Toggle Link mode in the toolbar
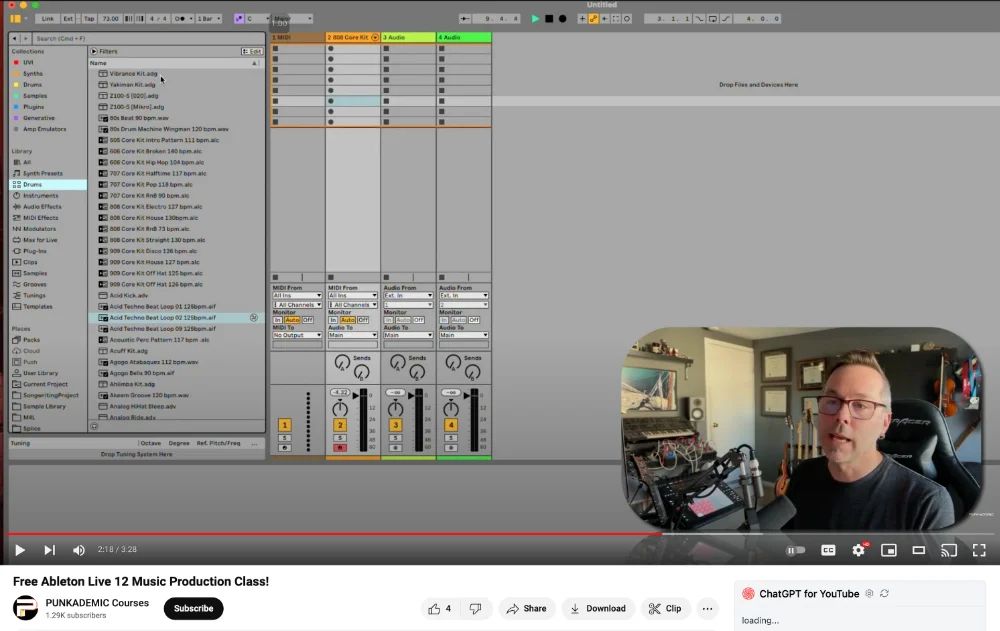Screen dimensions: 1000x631 point(46,17)
